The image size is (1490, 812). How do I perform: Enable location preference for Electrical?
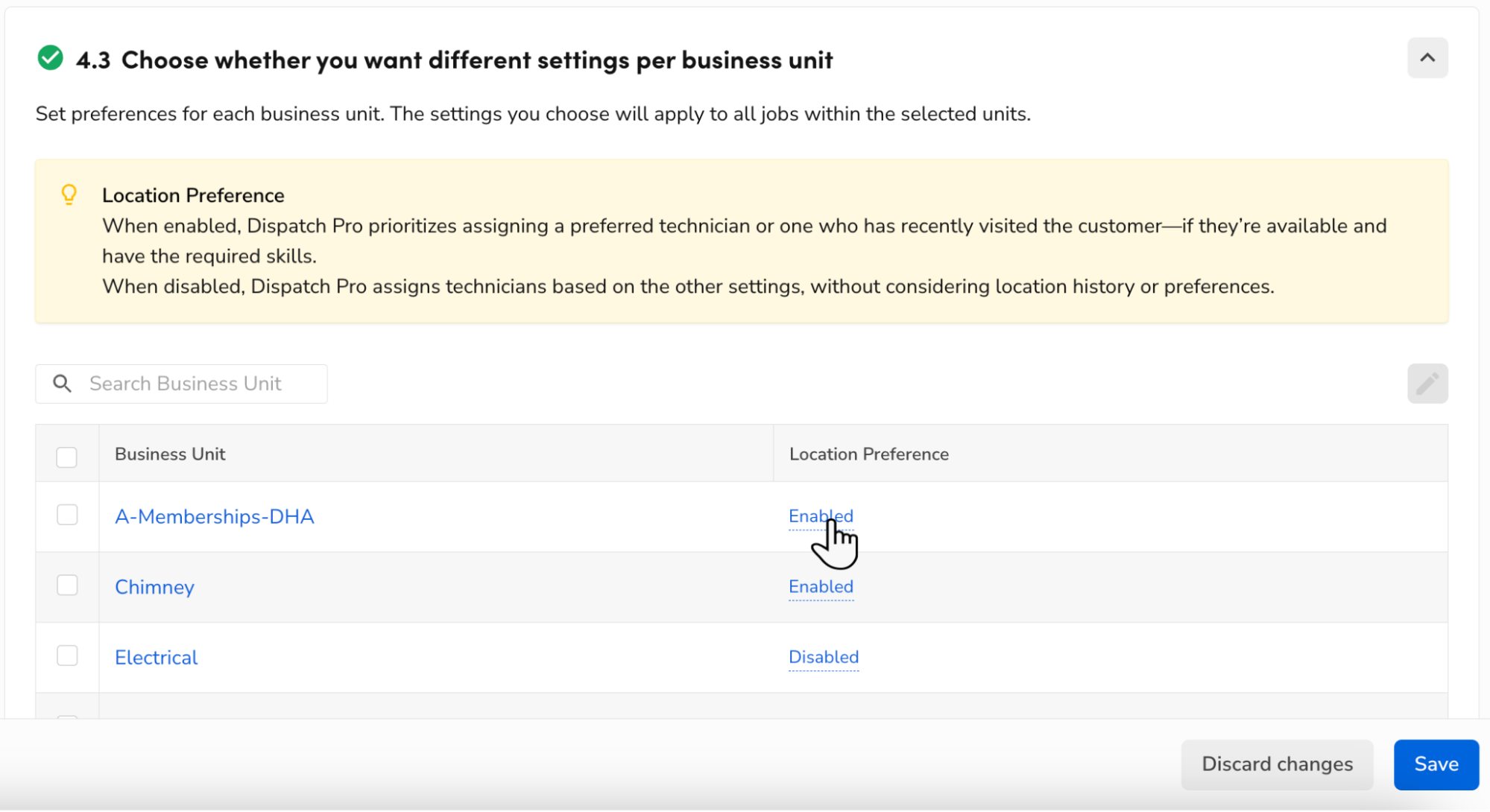[x=823, y=657]
